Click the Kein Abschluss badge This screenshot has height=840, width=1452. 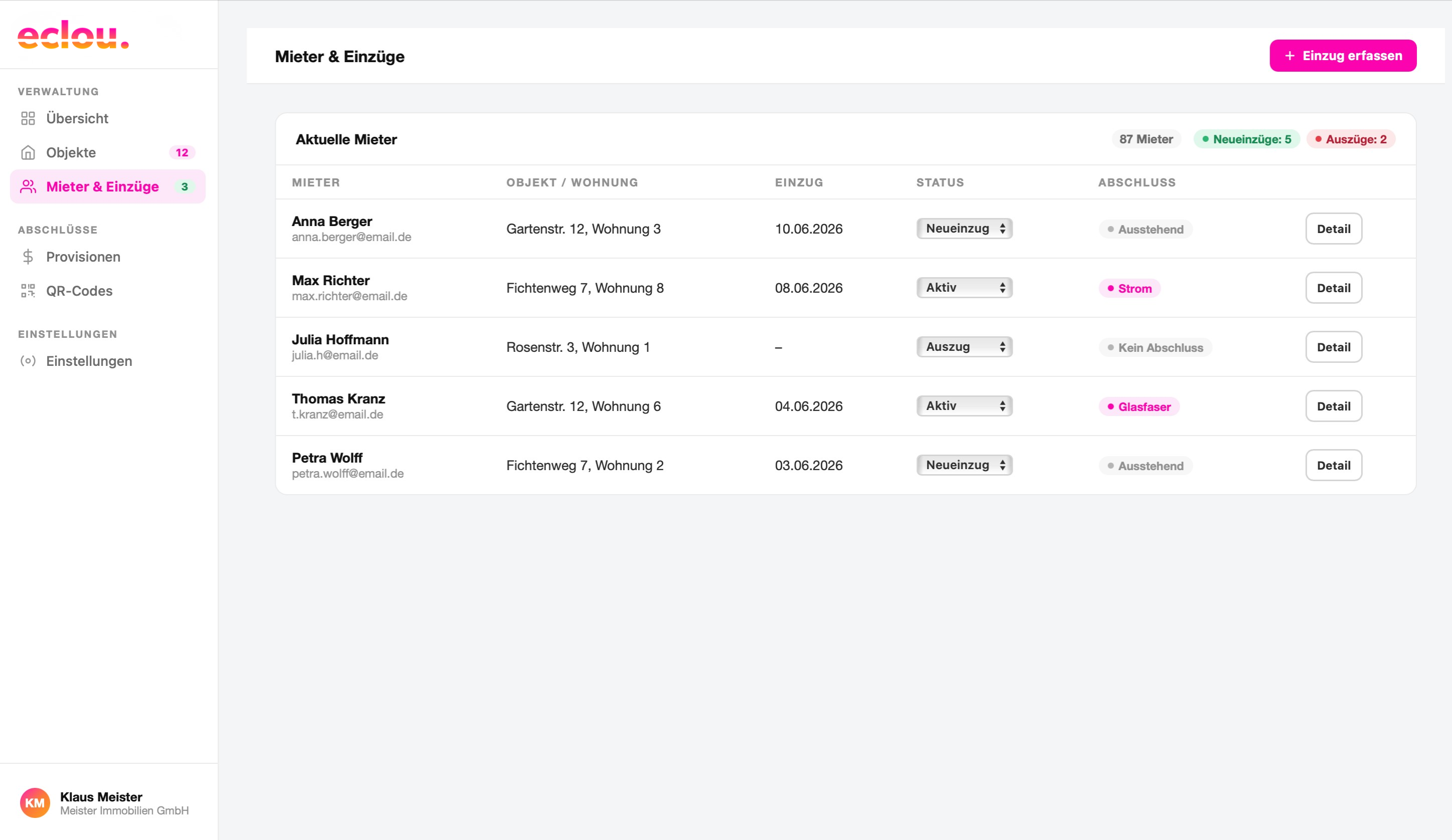coord(1155,347)
